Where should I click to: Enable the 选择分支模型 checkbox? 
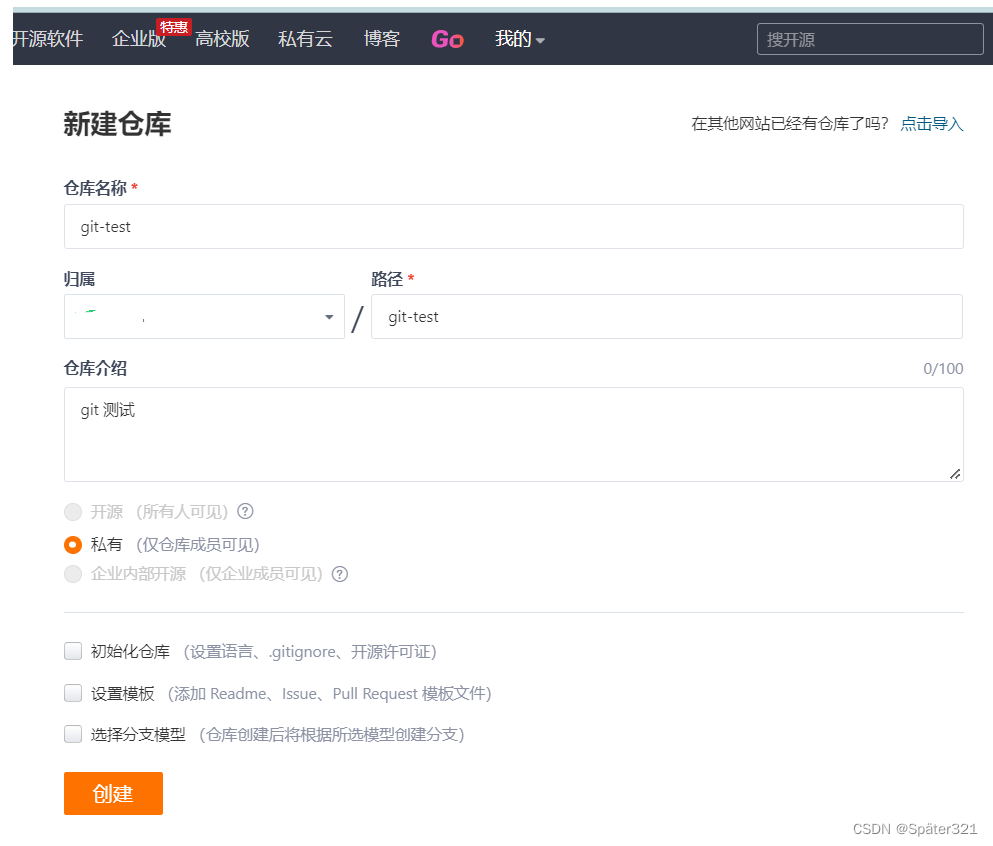[x=73, y=734]
